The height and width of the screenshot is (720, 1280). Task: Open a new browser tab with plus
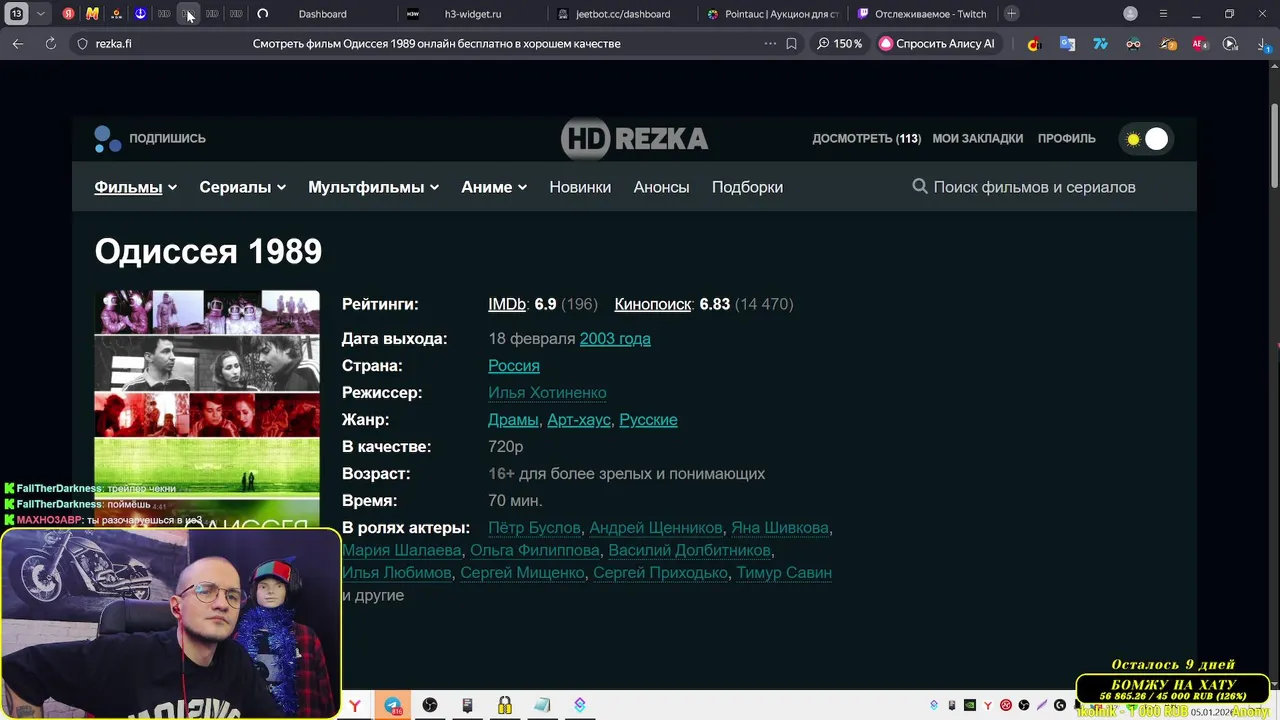point(1012,14)
